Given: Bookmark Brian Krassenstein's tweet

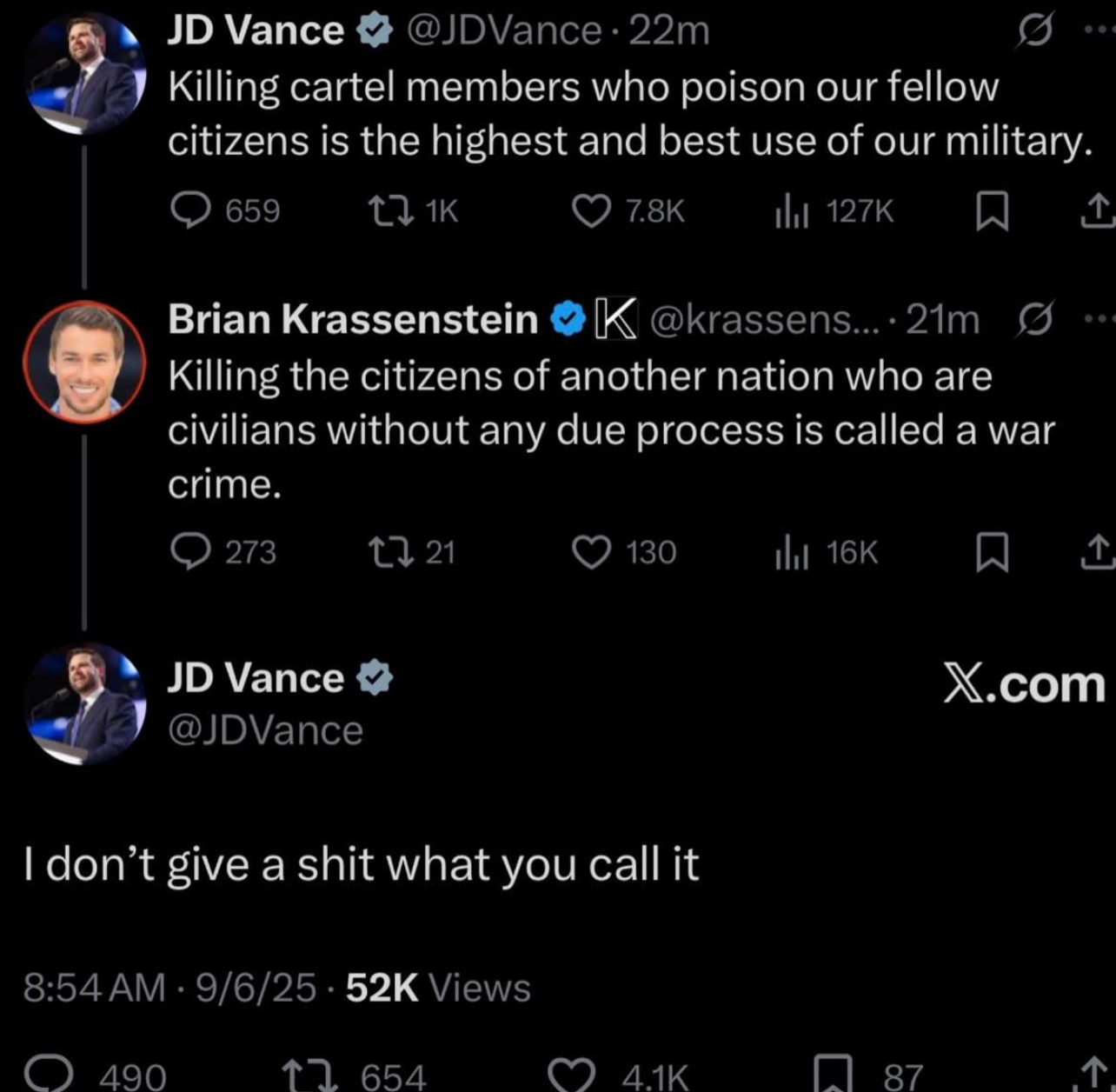Looking at the screenshot, I should pyautogui.click(x=992, y=552).
